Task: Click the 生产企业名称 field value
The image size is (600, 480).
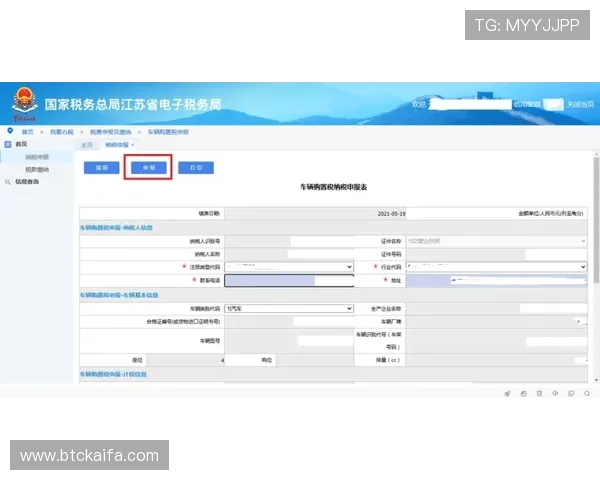Action: coord(496,309)
